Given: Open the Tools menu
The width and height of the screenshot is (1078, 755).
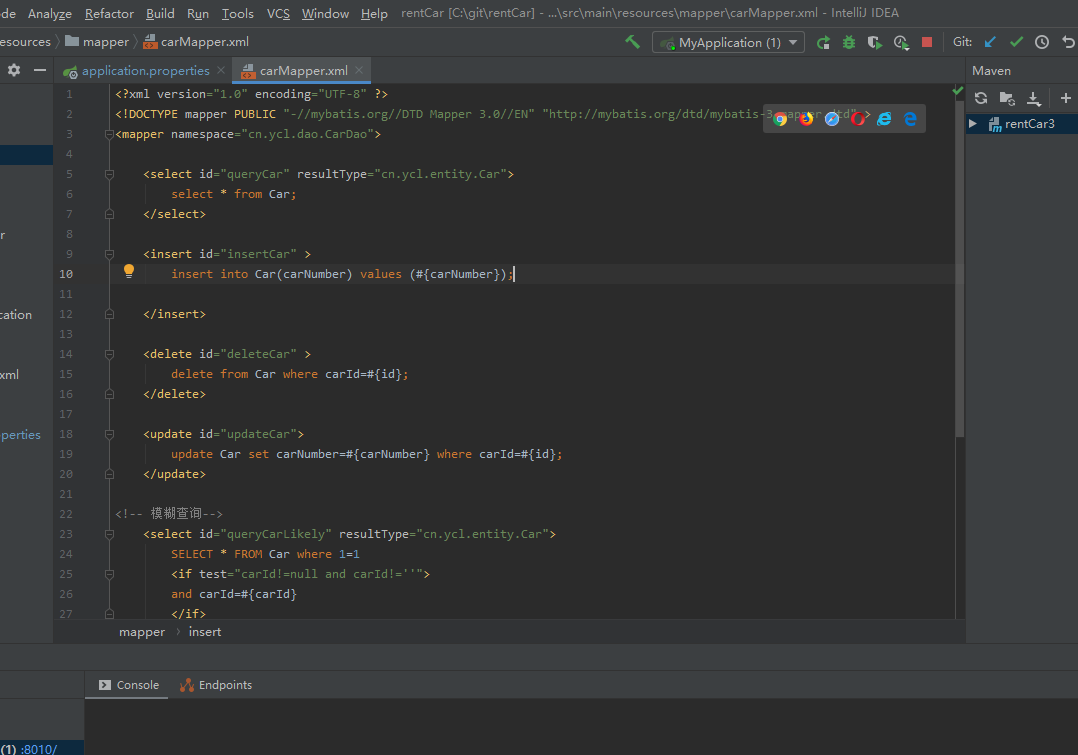Looking at the screenshot, I should [238, 13].
